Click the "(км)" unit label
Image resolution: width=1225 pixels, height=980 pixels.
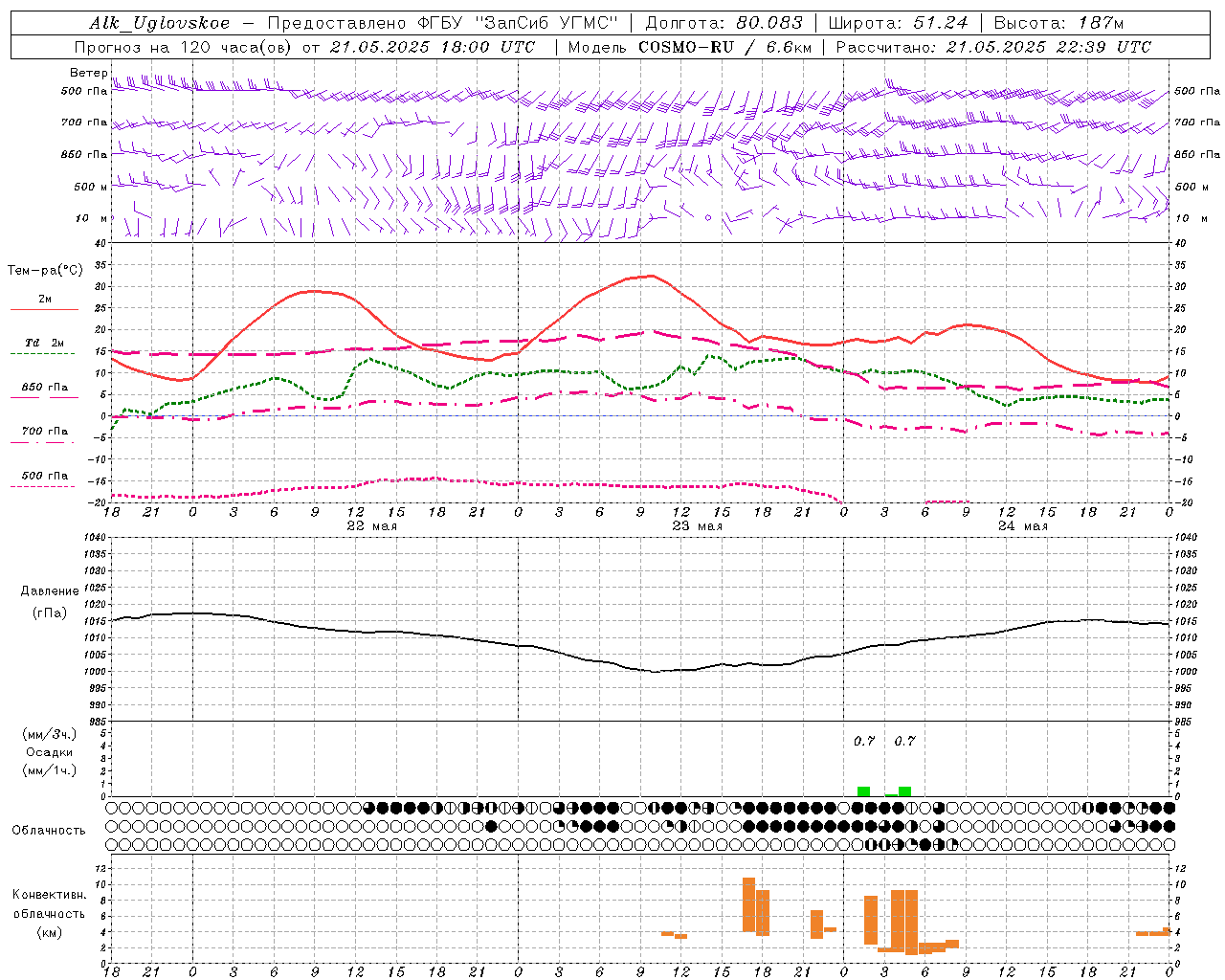pos(50,932)
